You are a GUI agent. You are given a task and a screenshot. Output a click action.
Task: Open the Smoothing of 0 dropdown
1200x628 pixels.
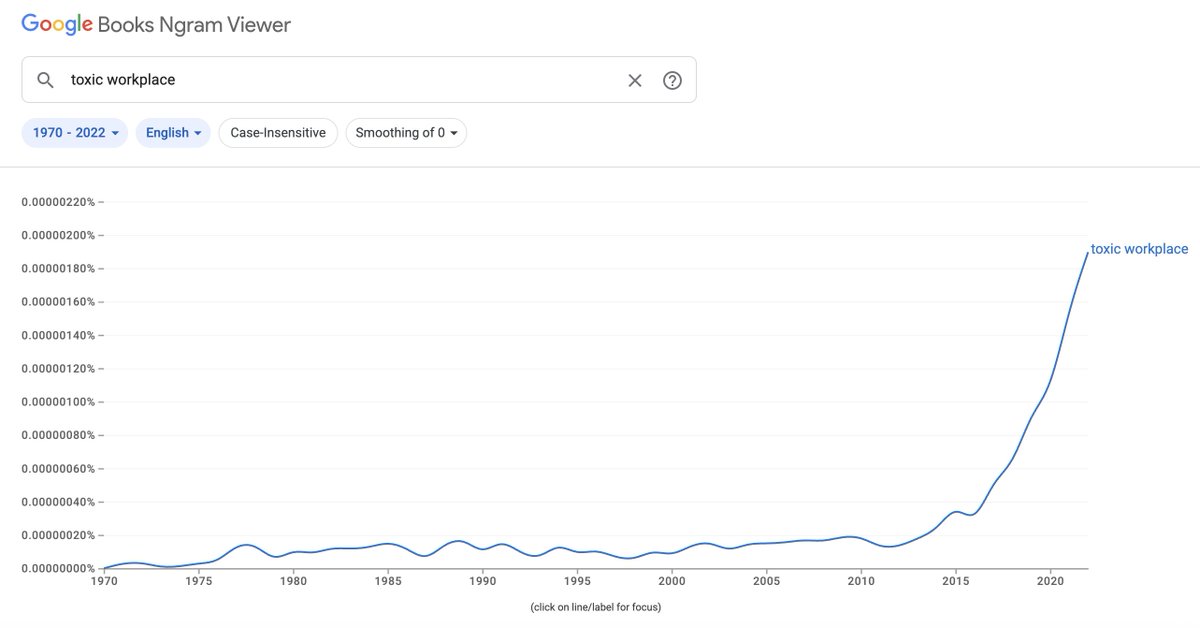(406, 132)
